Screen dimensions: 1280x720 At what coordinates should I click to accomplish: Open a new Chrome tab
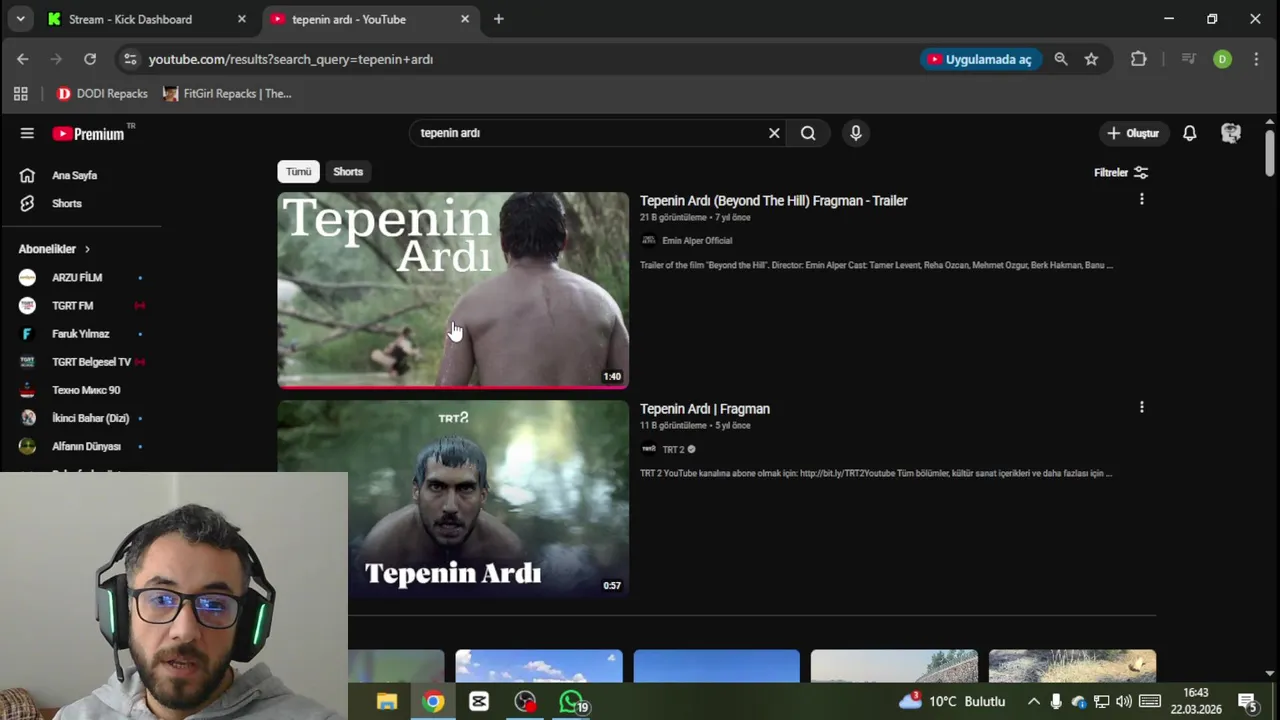(x=499, y=19)
